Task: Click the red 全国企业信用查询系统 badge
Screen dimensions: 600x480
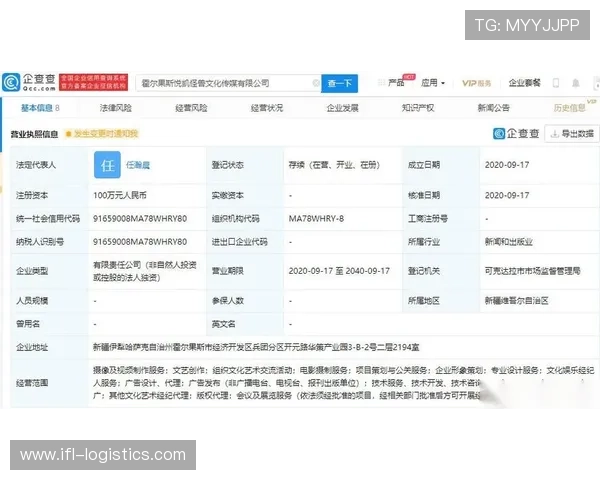Action: click(93, 83)
